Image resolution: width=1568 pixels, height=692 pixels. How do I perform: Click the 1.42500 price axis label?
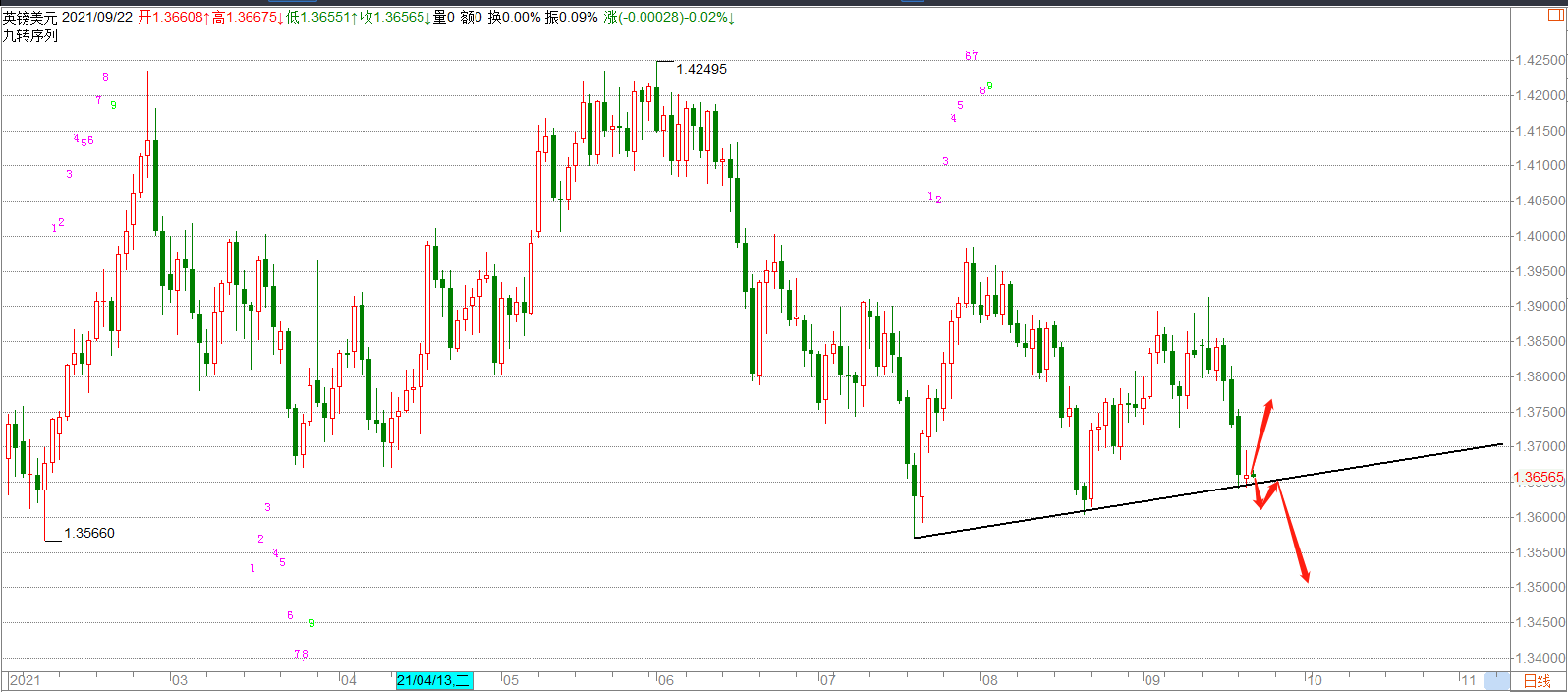coord(1540,60)
